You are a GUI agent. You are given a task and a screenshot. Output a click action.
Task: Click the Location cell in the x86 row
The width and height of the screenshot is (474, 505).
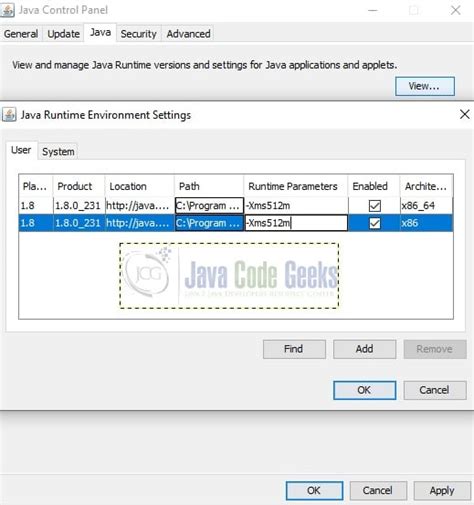coord(140,223)
